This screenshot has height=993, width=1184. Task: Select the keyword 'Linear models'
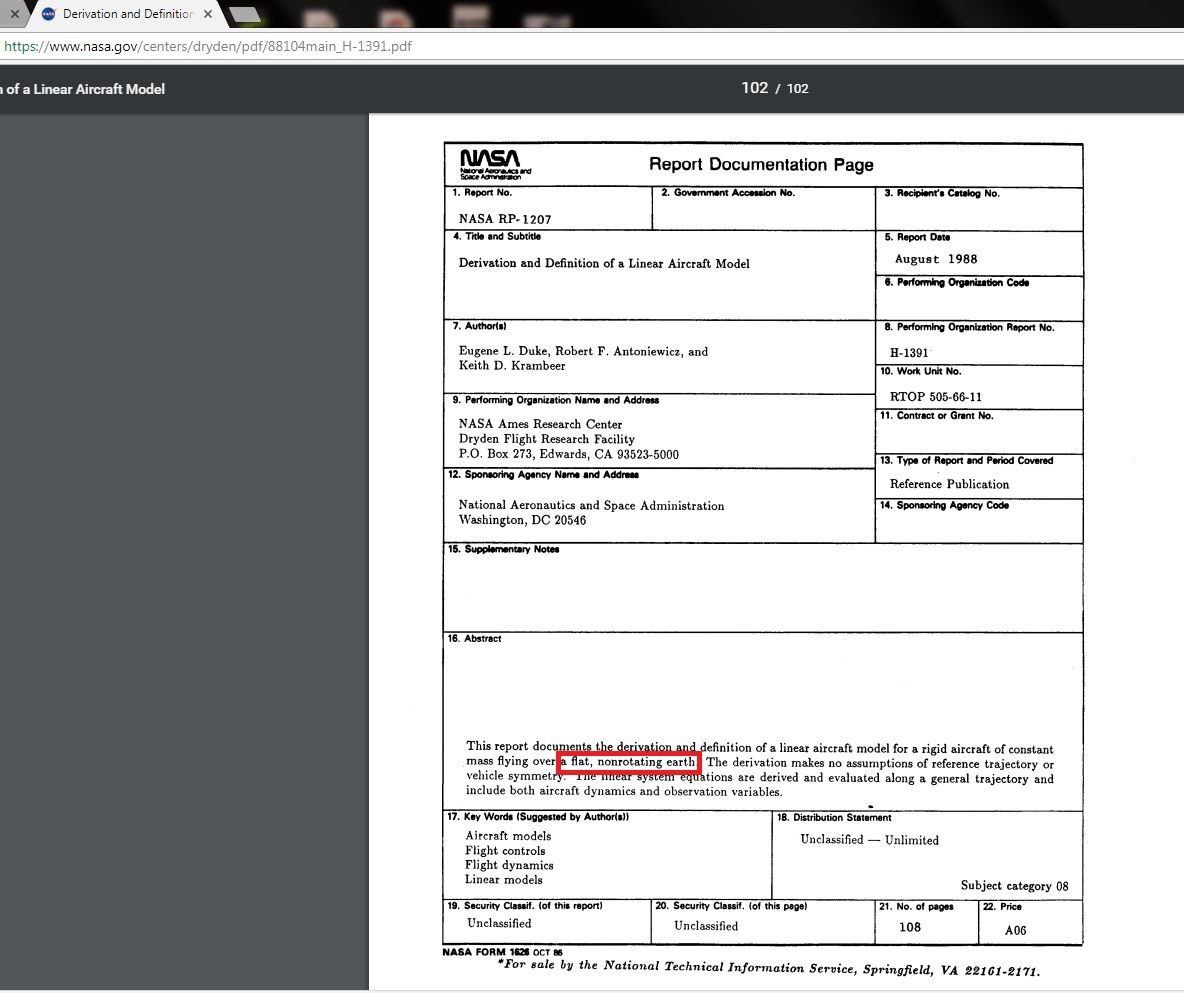coord(504,879)
